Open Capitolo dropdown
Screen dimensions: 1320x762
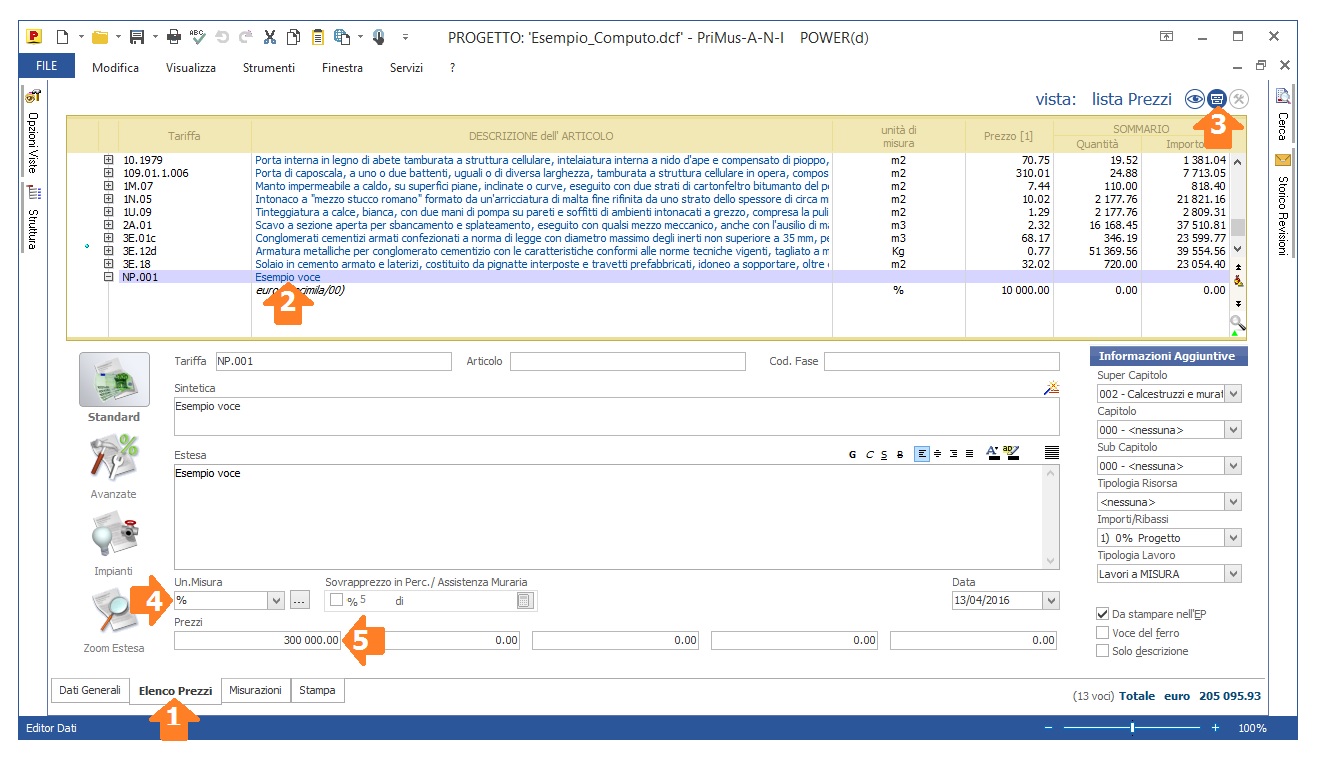coord(1233,430)
